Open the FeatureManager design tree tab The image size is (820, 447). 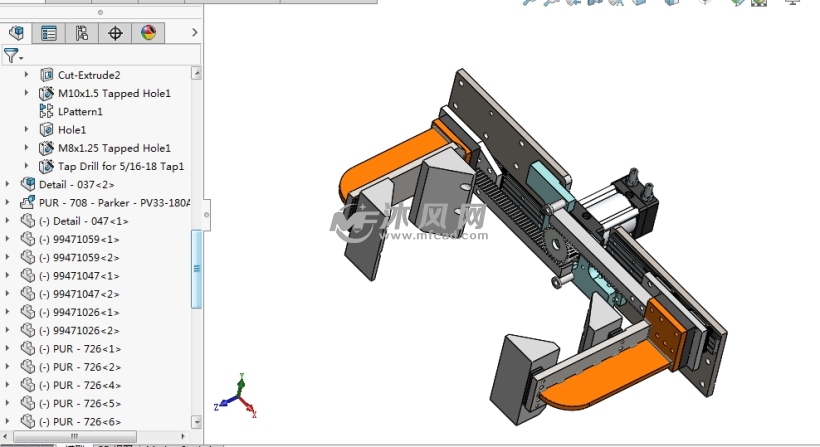click(x=15, y=33)
